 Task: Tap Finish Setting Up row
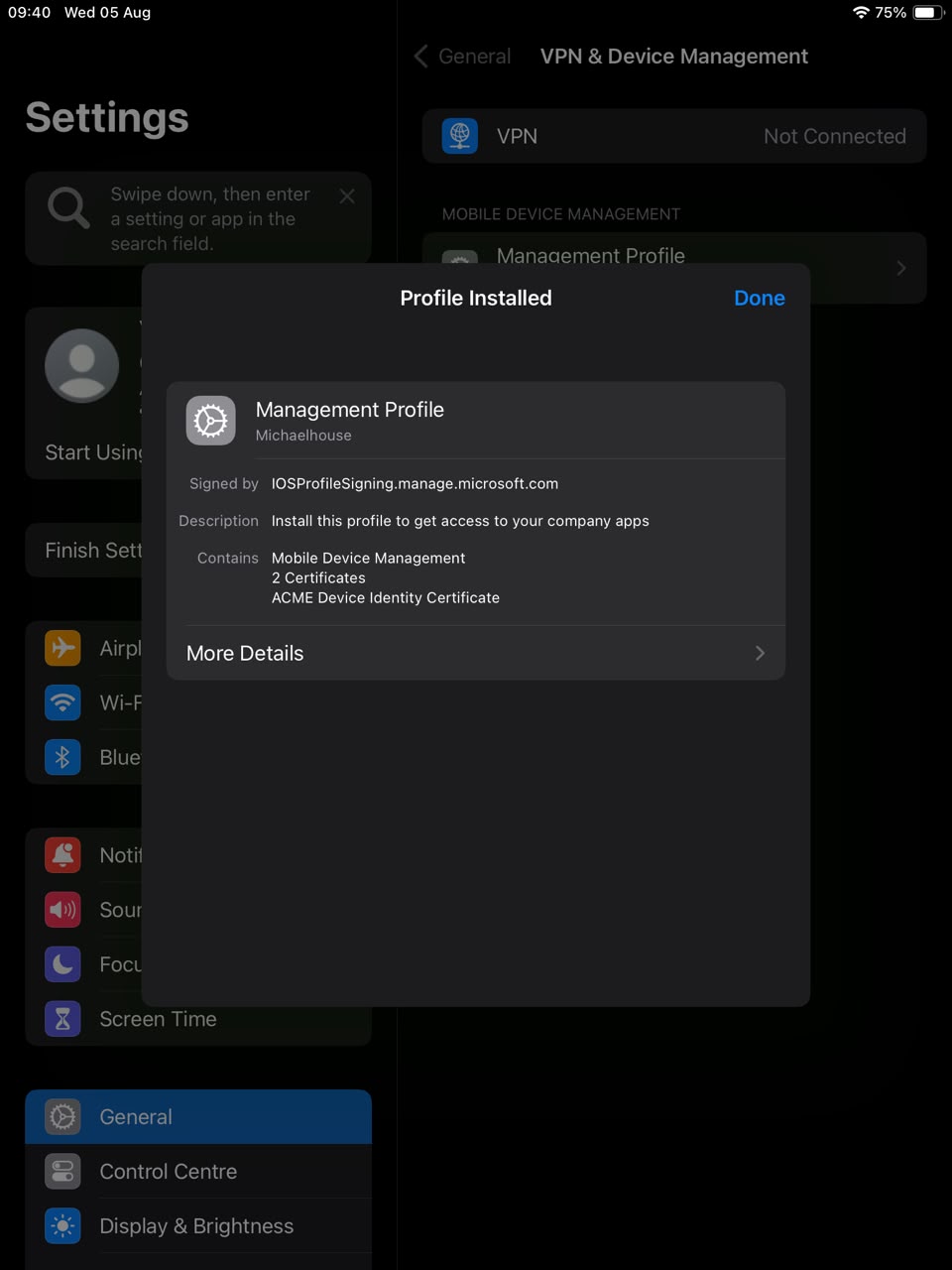[x=83, y=550]
